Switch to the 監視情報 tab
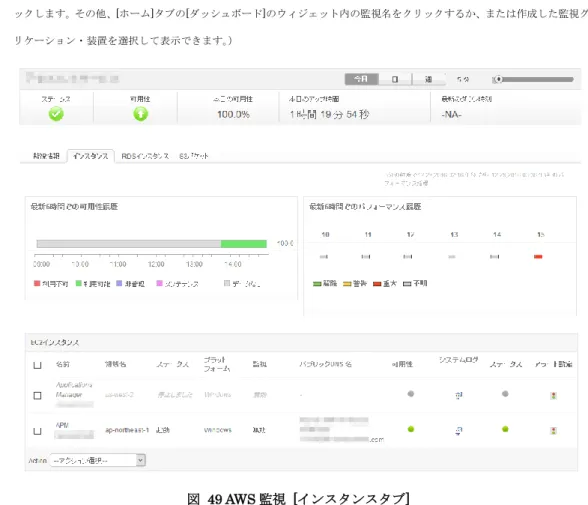This screenshot has height=505, width=588. [x=46, y=156]
